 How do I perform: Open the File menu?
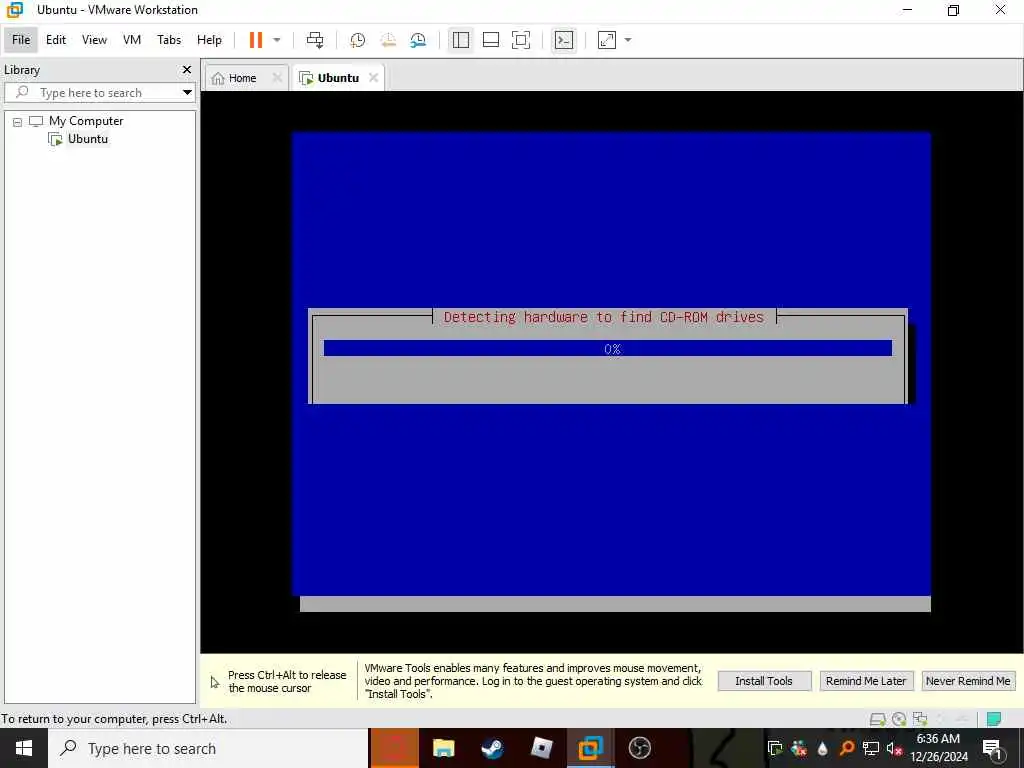click(21, 40)
